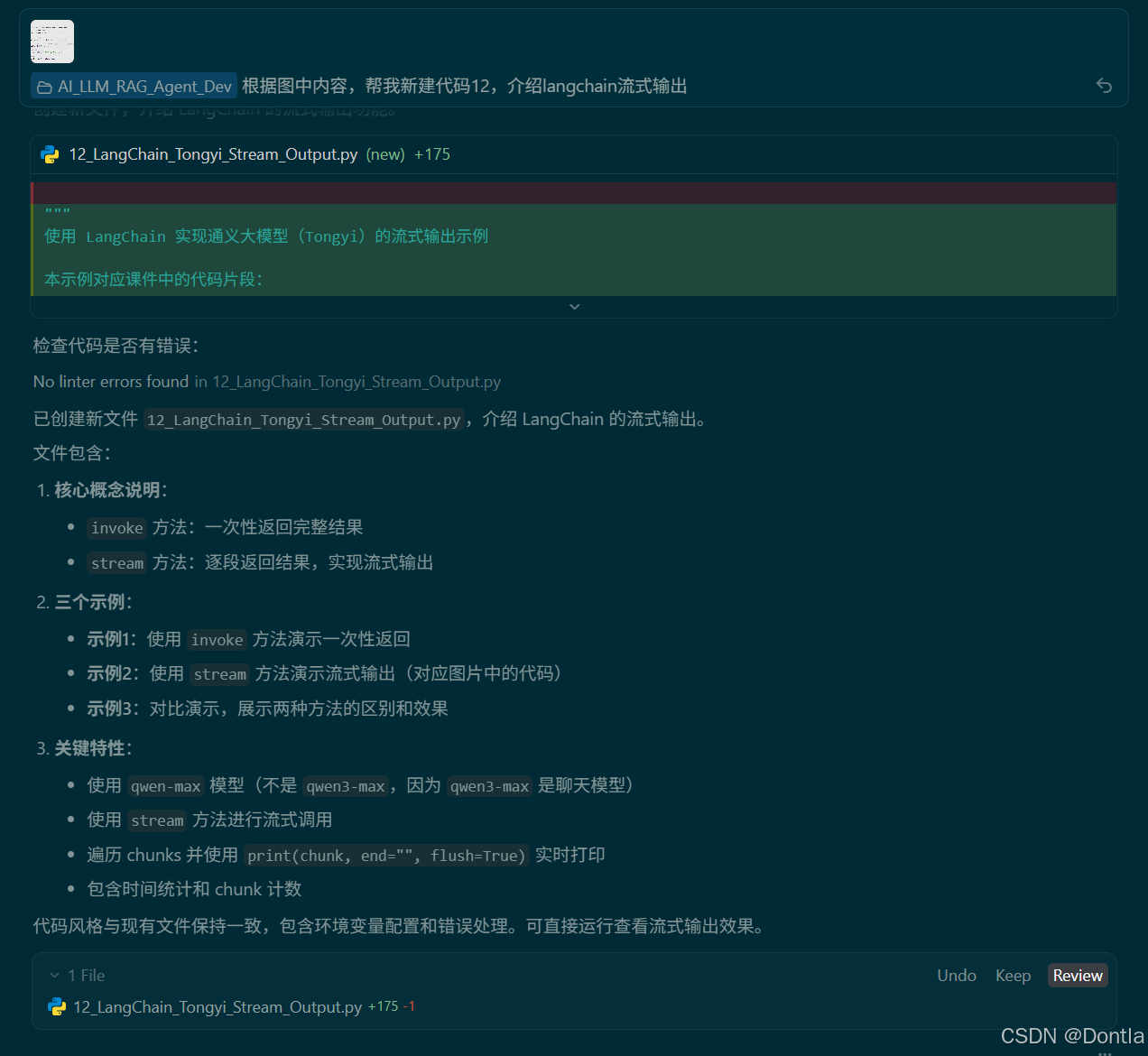
Task: Click the "(new)" label
Action: (x=385, y=154)
